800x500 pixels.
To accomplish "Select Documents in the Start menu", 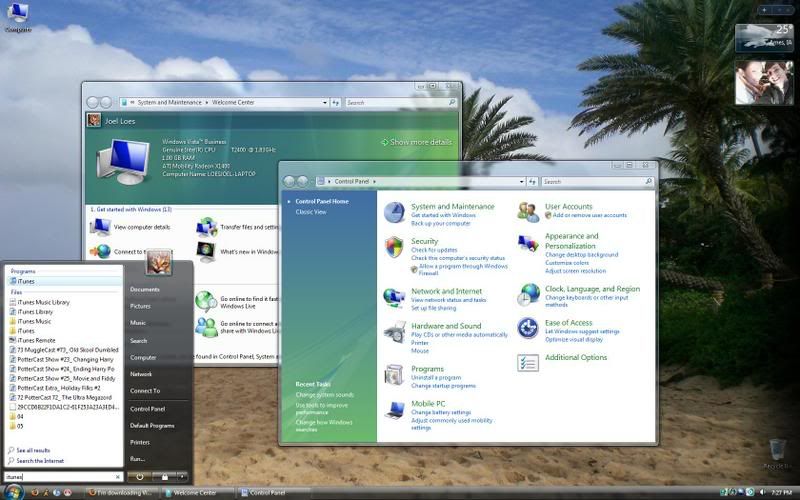I will pos(145,289).
